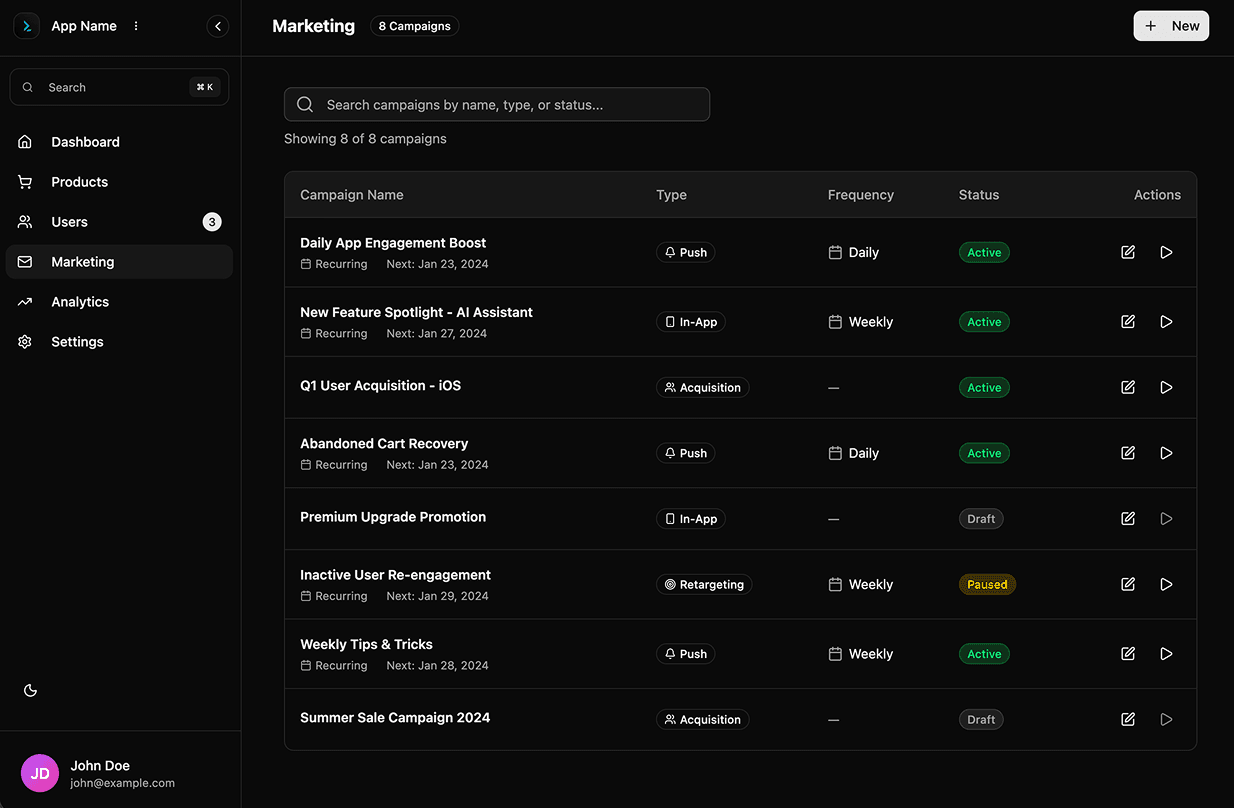Viewport: 1234px width, 808px height.
Task: Select the edit icon on Premium Upgrade Promotion
Action: (x=1128, y=518)
